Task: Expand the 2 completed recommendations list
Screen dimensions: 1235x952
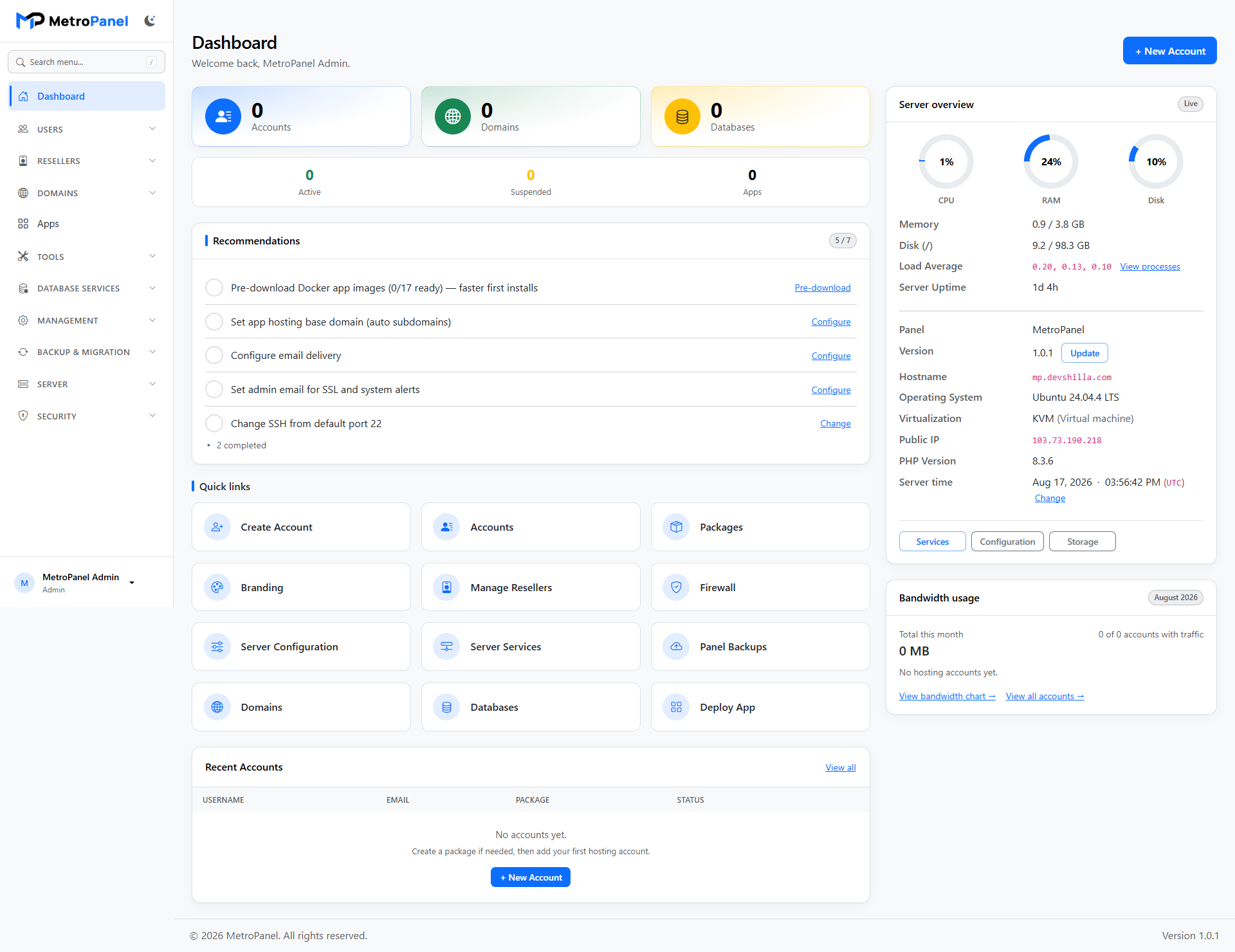Action: (x=236, y=445)
